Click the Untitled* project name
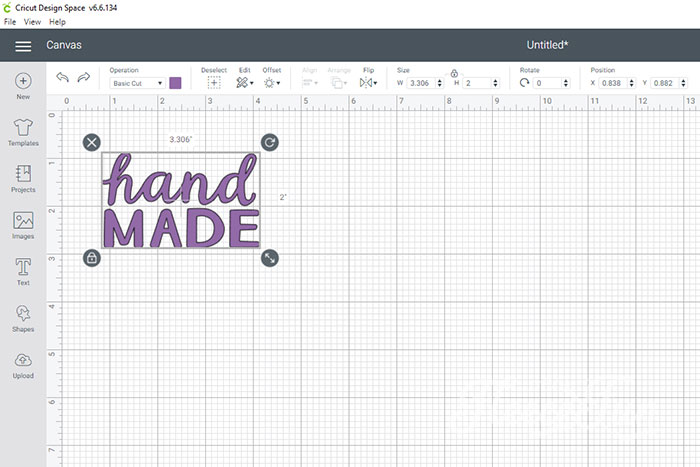 point(547,45)
